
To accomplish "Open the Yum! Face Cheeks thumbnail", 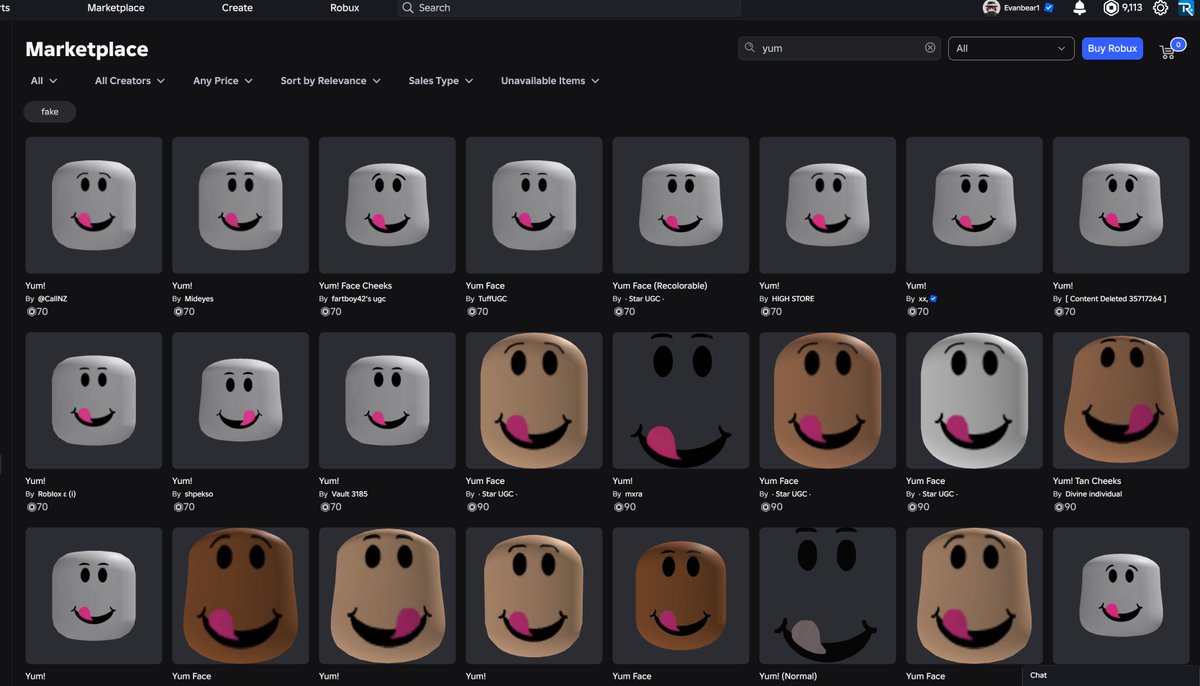I will [x=387, y=205].
